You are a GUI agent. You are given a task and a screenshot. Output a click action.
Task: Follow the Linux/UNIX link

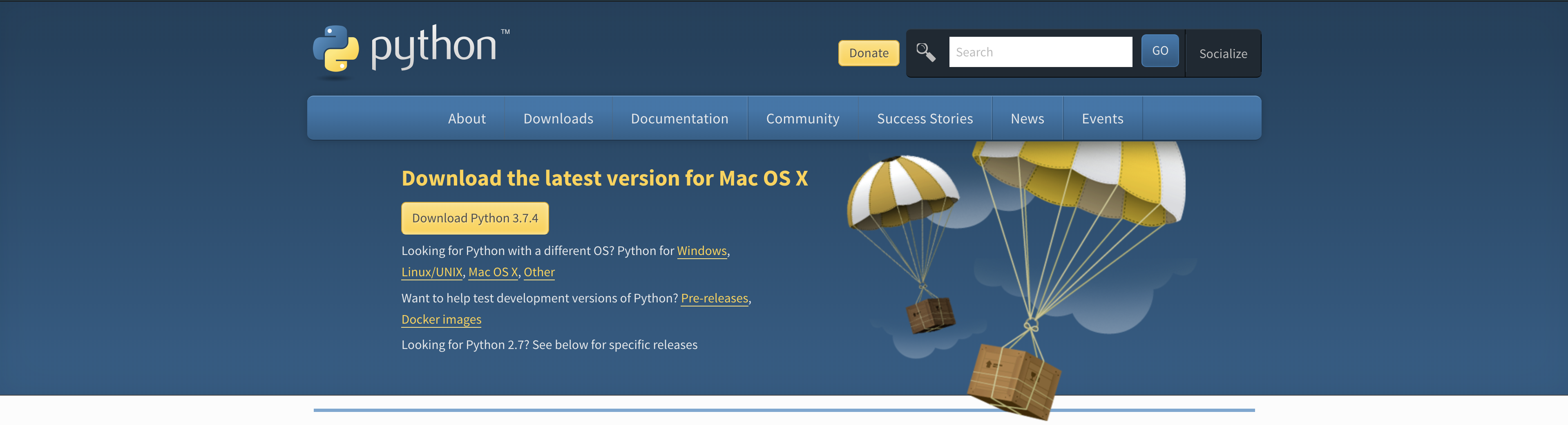click(431, 272)
